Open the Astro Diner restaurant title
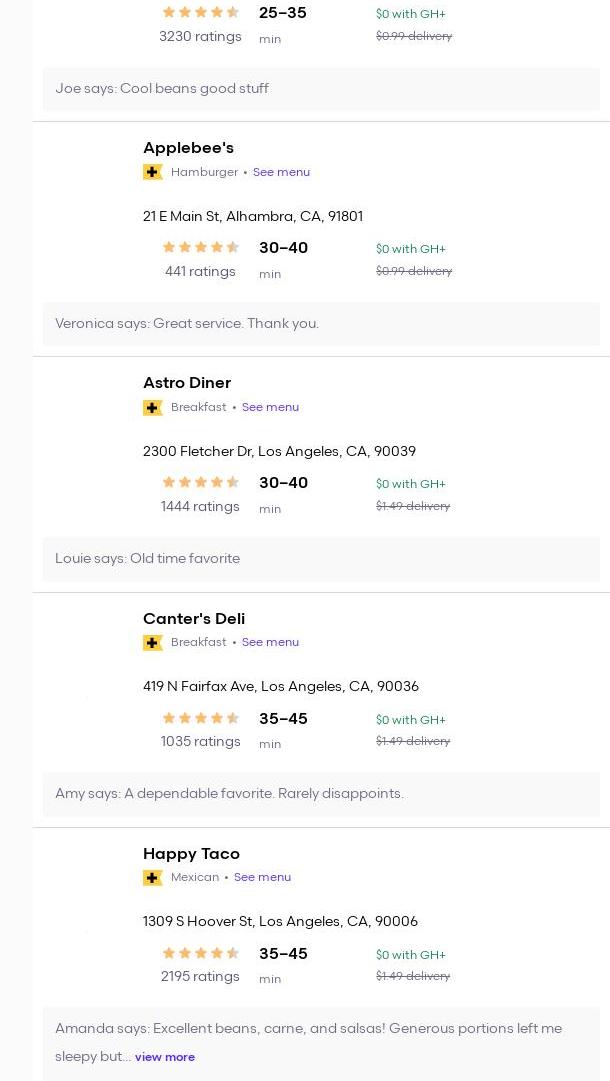The width and height of the screenshot is (610, 1081). [187, 383]
